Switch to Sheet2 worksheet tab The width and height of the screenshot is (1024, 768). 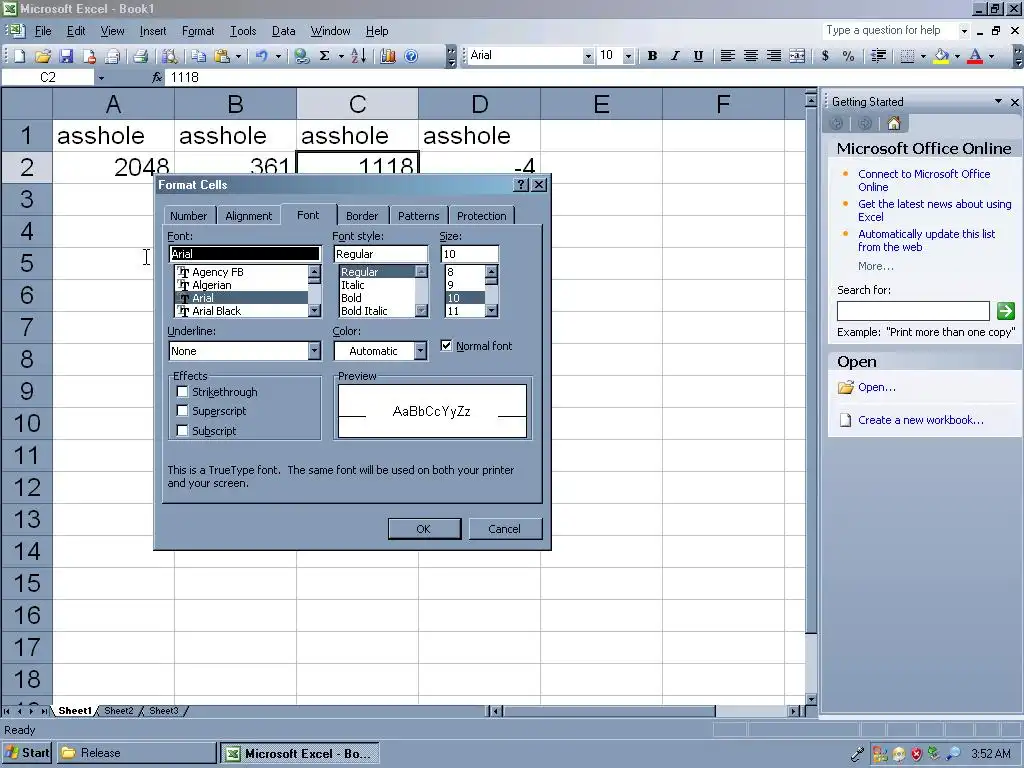click(118, 711)
